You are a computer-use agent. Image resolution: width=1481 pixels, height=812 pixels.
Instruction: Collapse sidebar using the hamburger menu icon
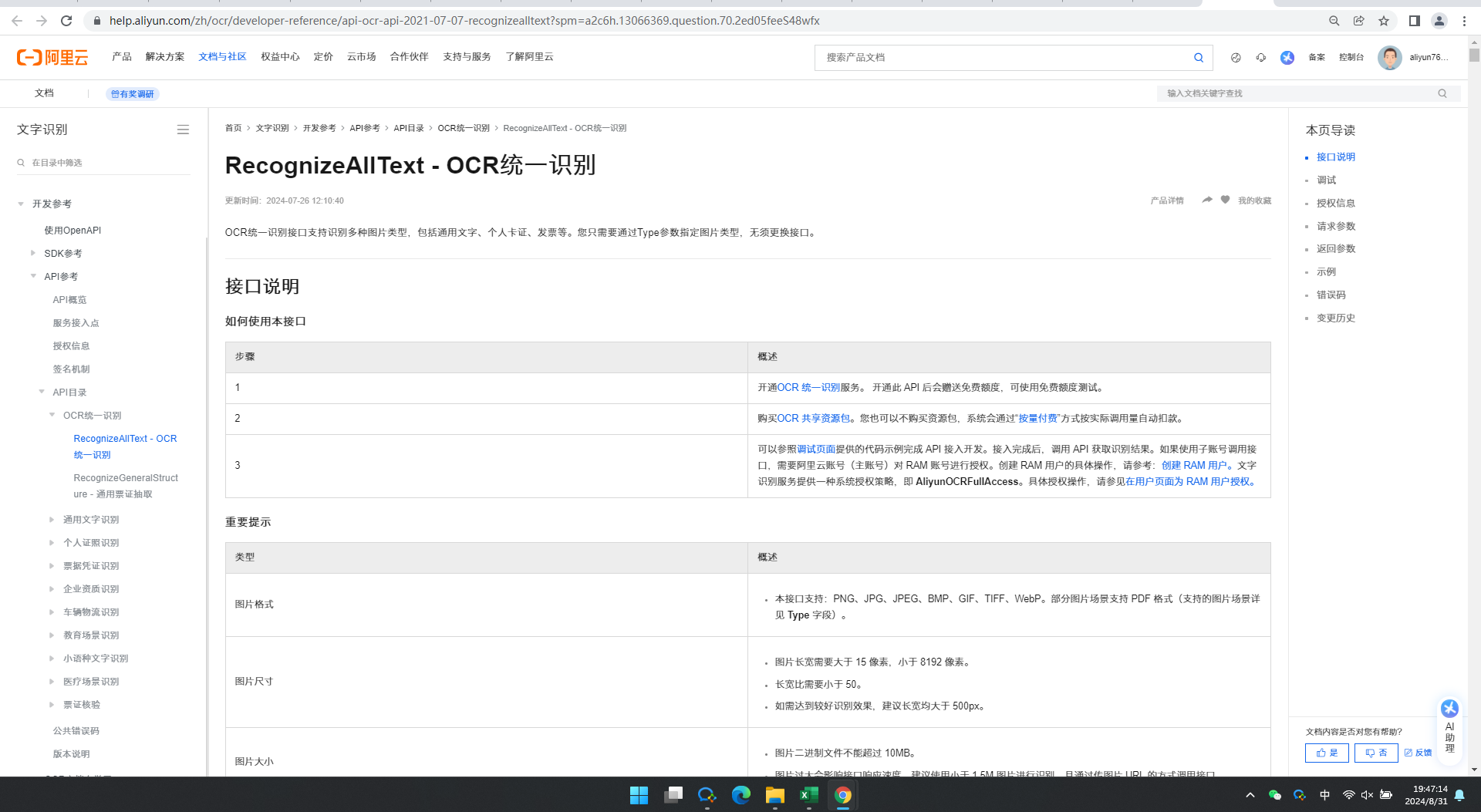pyautogui.click(x=183, y=130)
